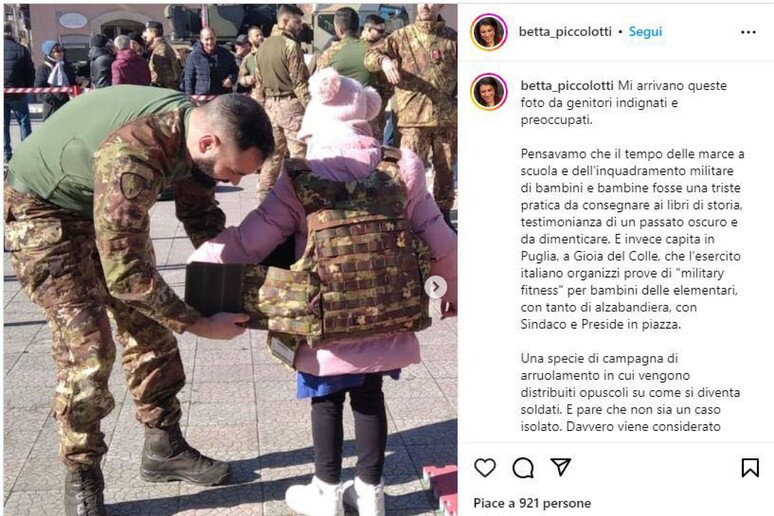Open caption avatar of betta_piccolotti
This screenshot has height=516, width=774.
click(489, 92)
